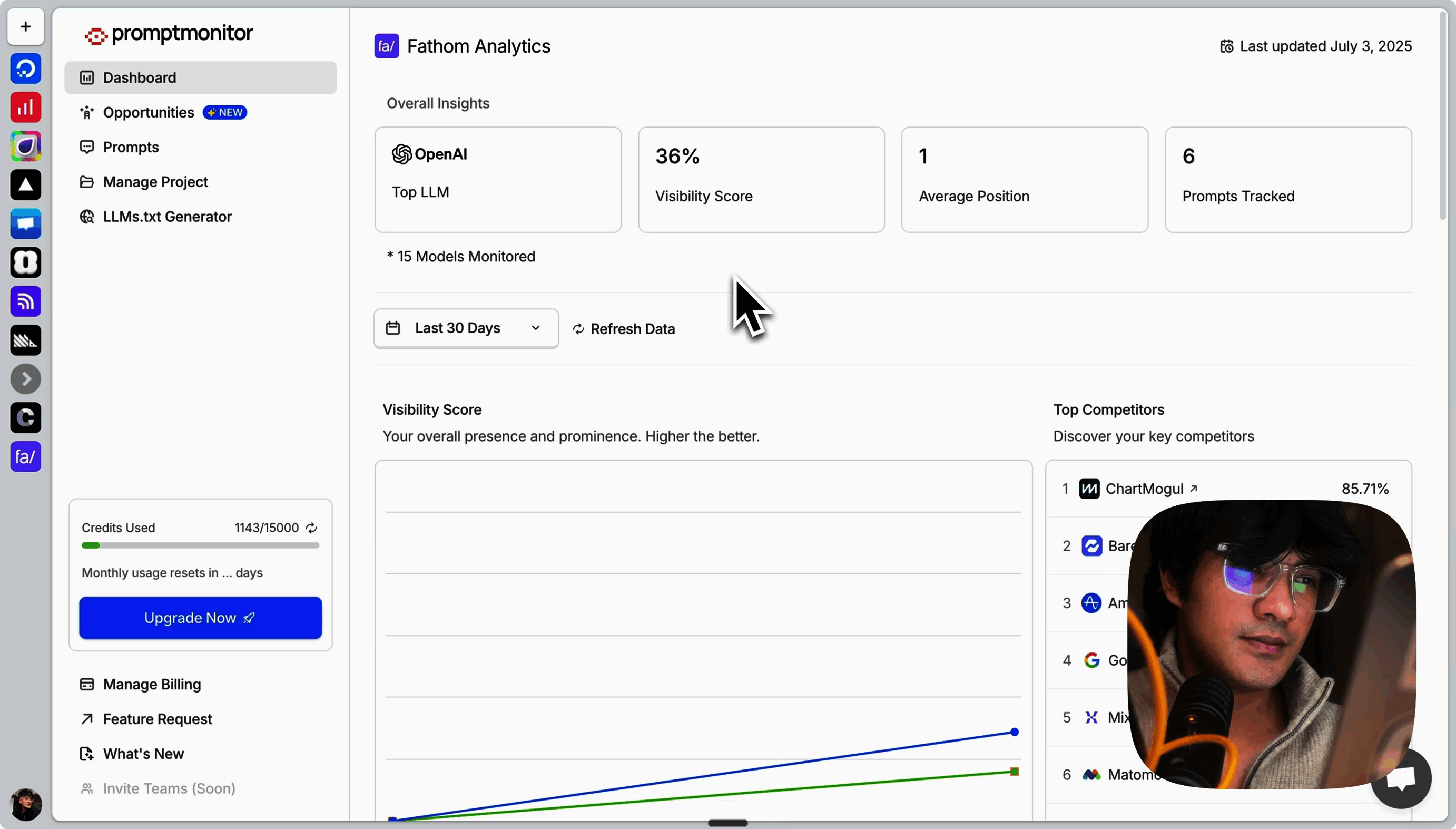
Task: Click the credits refresh icon
Action: 311,528
